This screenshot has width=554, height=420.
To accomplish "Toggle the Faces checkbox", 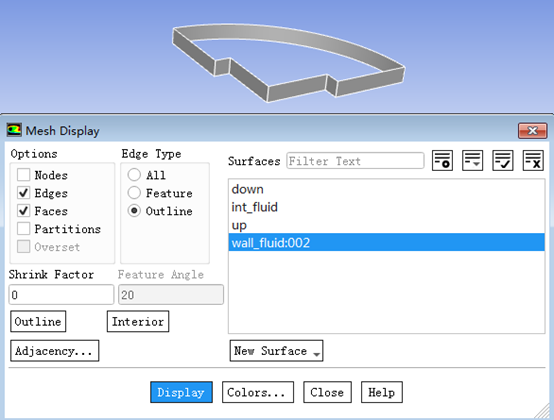I will tap(24, 211).
